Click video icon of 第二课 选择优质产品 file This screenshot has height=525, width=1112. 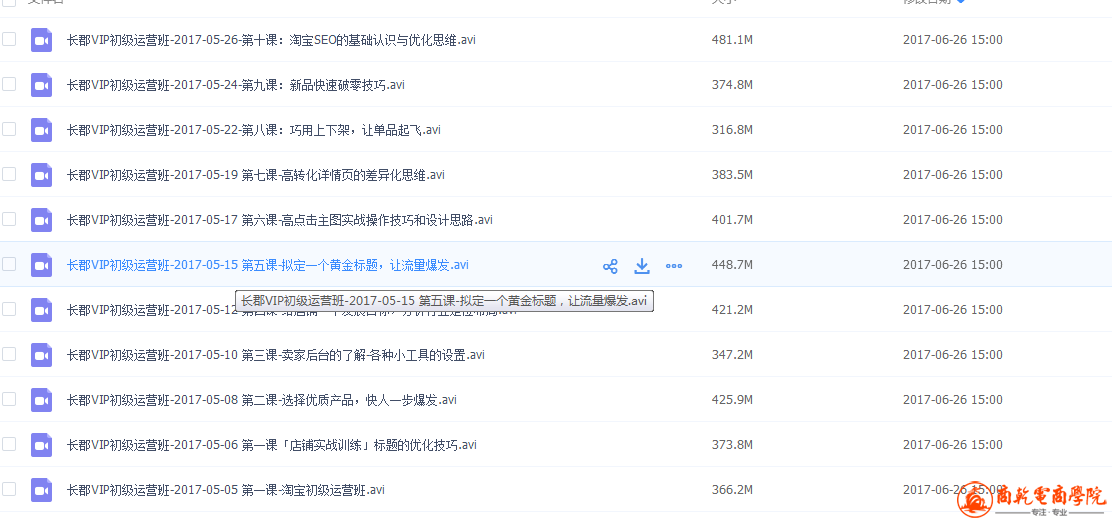(x=42, y=400)
